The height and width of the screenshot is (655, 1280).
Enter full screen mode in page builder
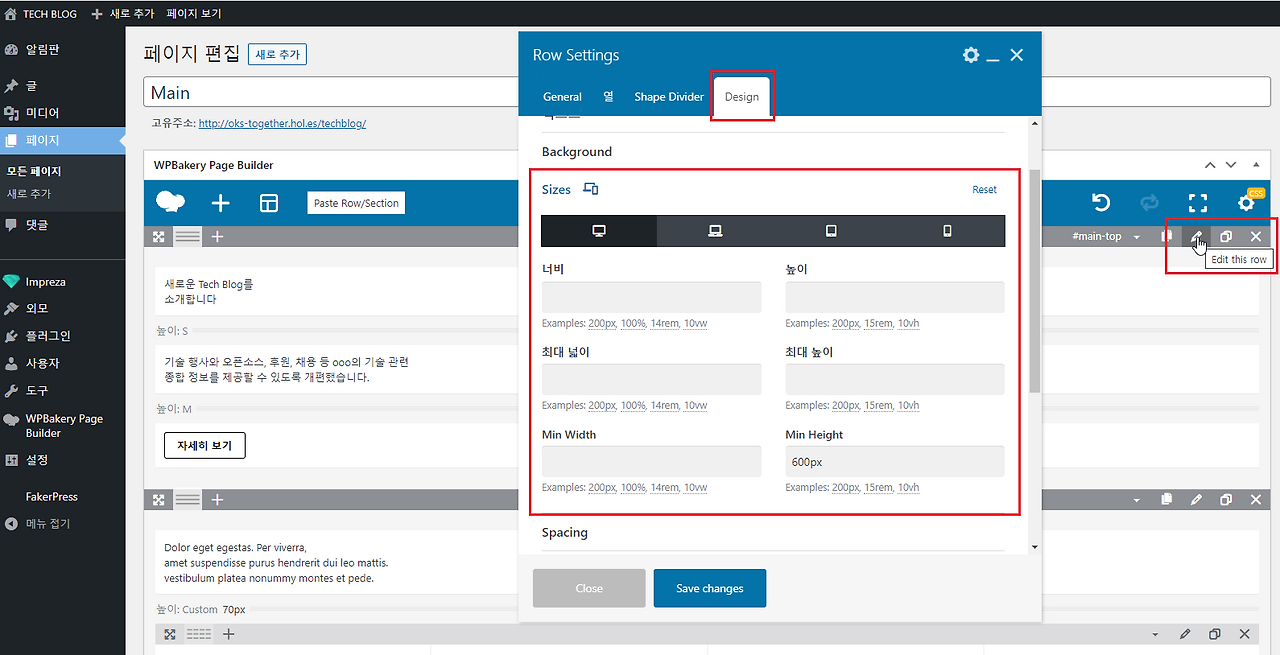click(1198, 203)
